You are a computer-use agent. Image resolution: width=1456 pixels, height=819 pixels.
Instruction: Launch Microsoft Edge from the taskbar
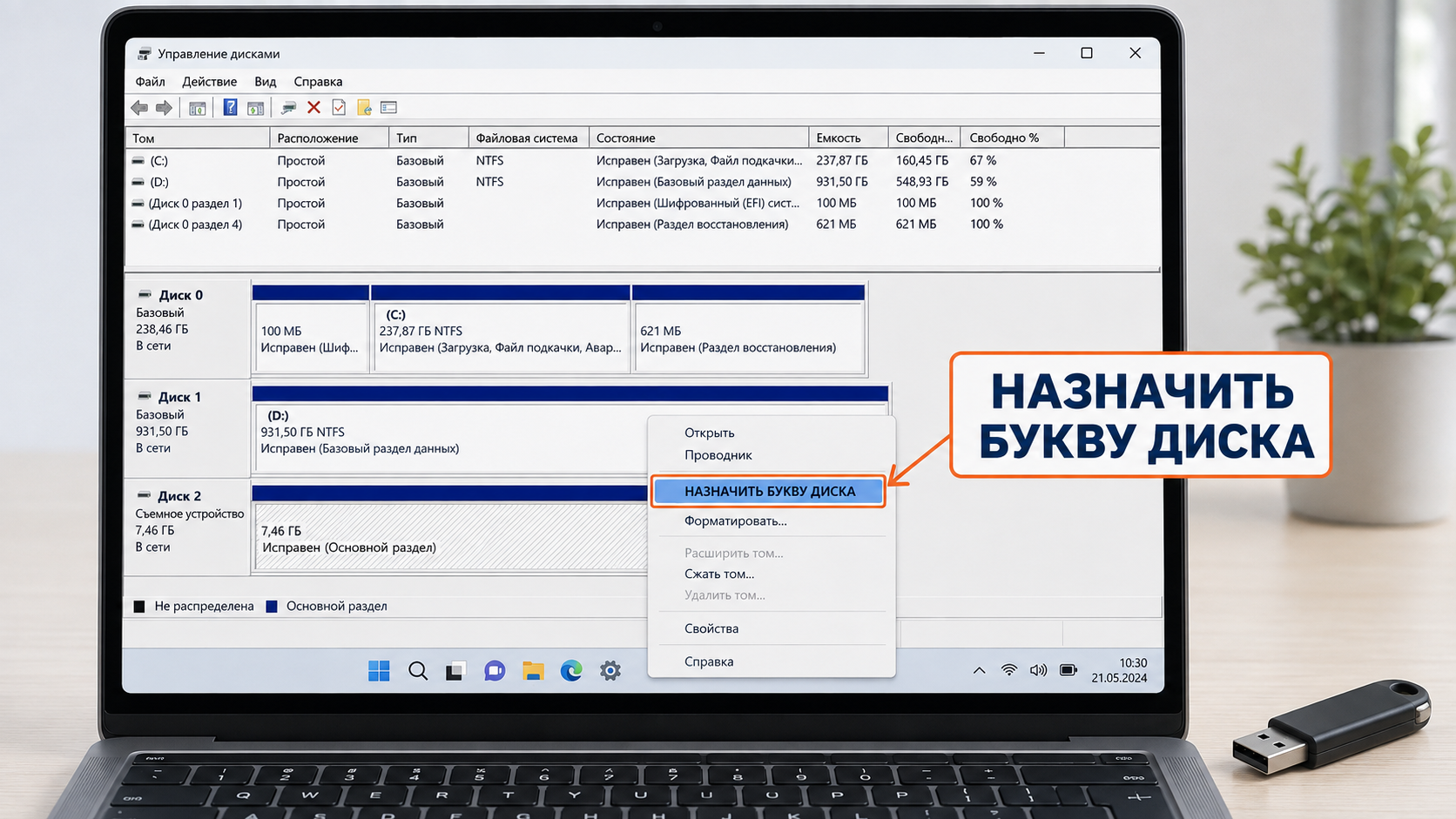[571, 670]
